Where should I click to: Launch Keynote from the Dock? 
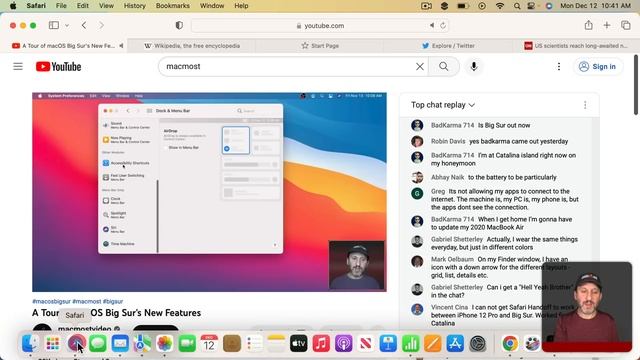point(388,343)
